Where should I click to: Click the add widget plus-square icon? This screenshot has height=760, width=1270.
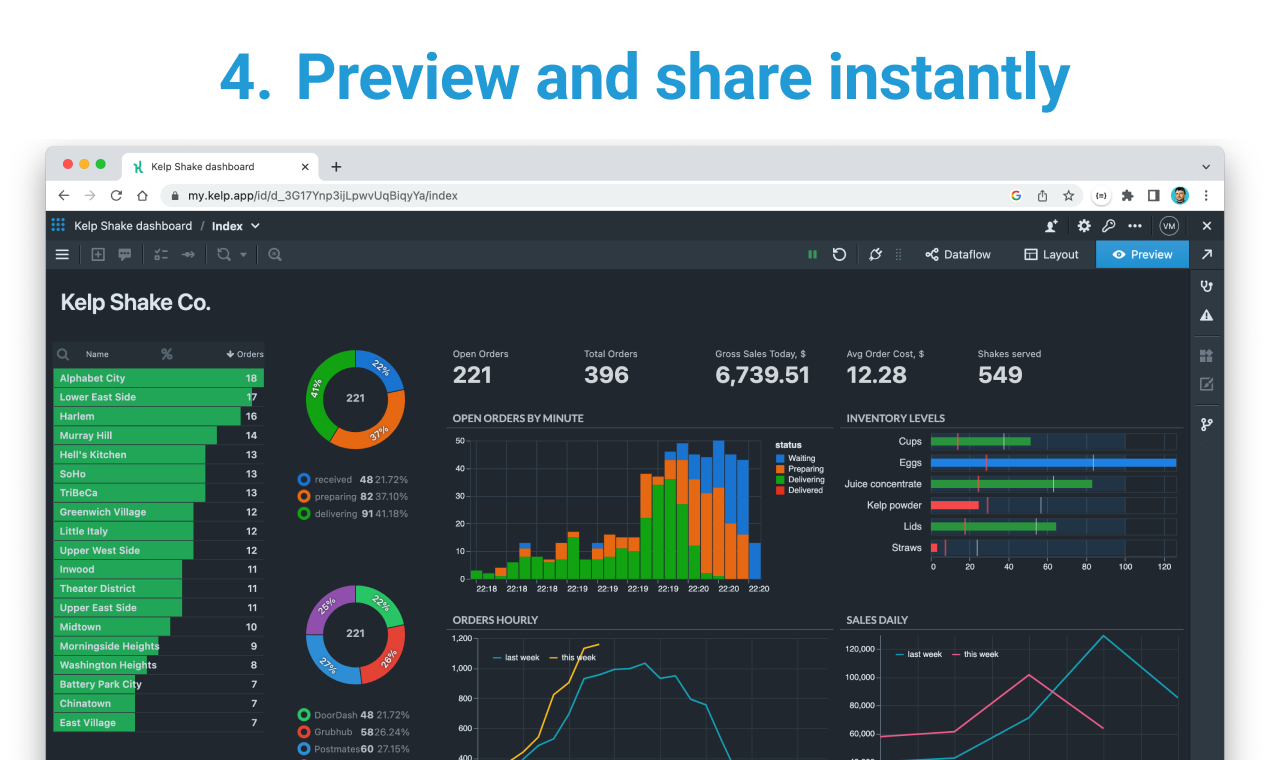click(98, 255)
